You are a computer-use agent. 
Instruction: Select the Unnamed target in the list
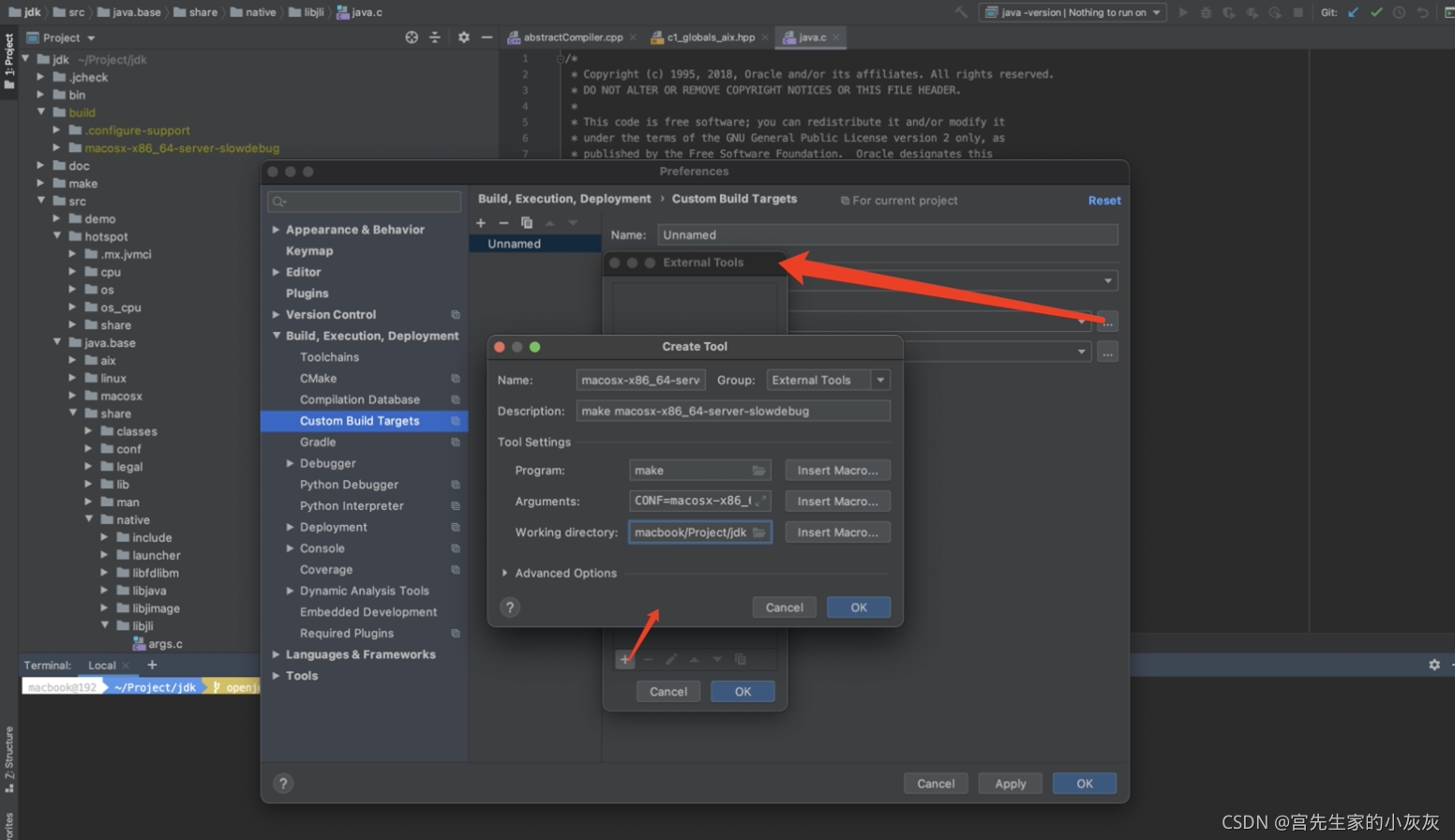point(534,244)
